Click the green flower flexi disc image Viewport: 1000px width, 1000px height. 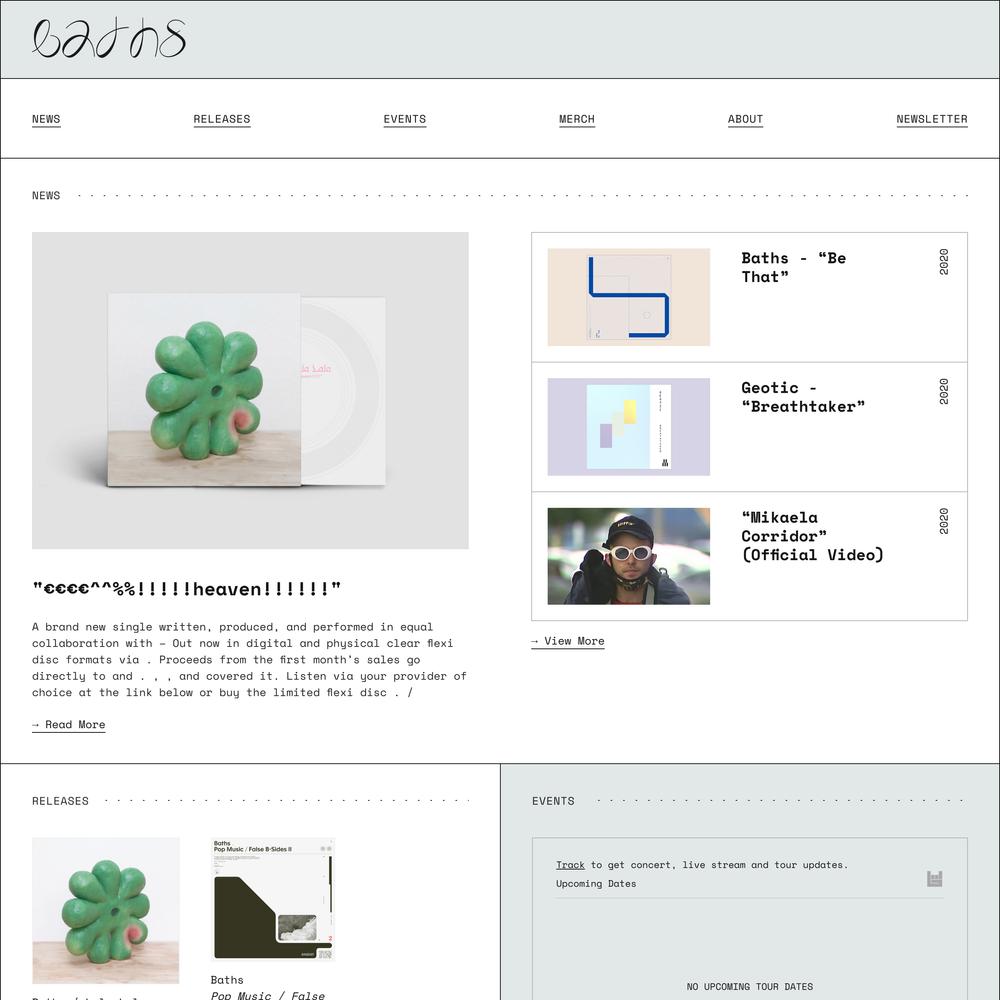(x=250, y=390)
